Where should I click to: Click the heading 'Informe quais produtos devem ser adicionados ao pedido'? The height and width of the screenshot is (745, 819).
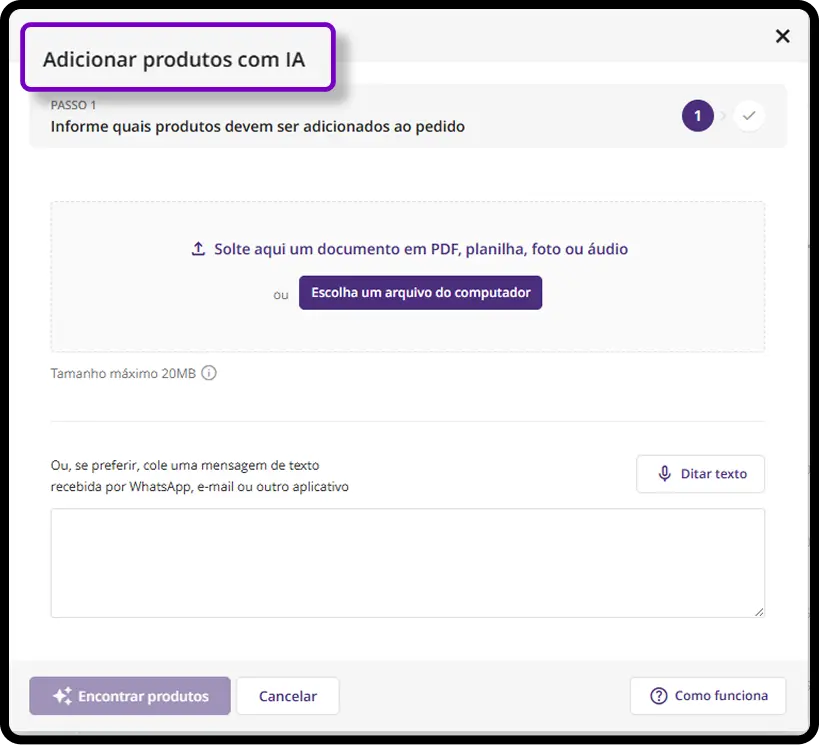pos(258,126)
